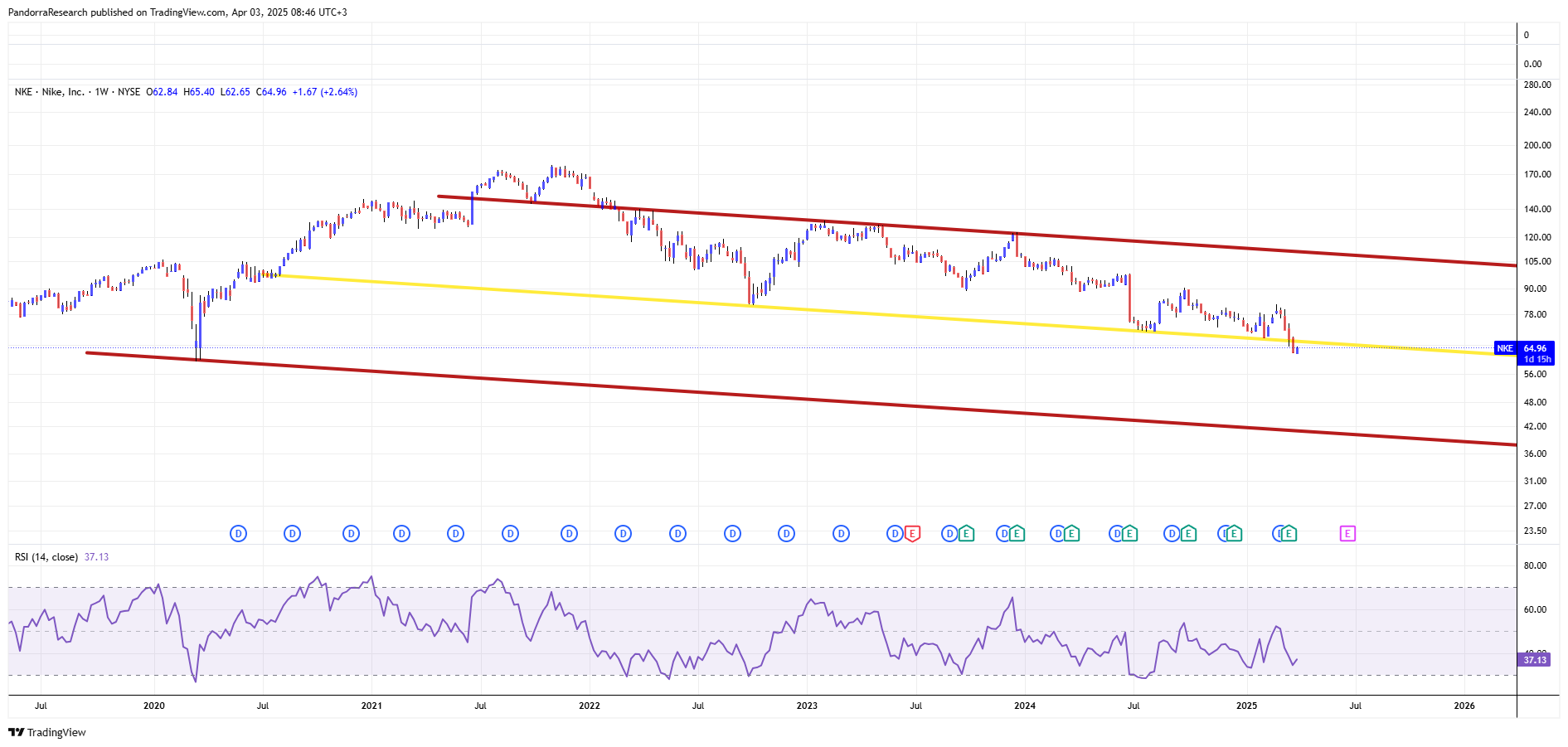Image resolution: width=1568 pixels, height=747 pixels.
Task: Select the dividend marker for June 2022
Action: click(677, 534)
